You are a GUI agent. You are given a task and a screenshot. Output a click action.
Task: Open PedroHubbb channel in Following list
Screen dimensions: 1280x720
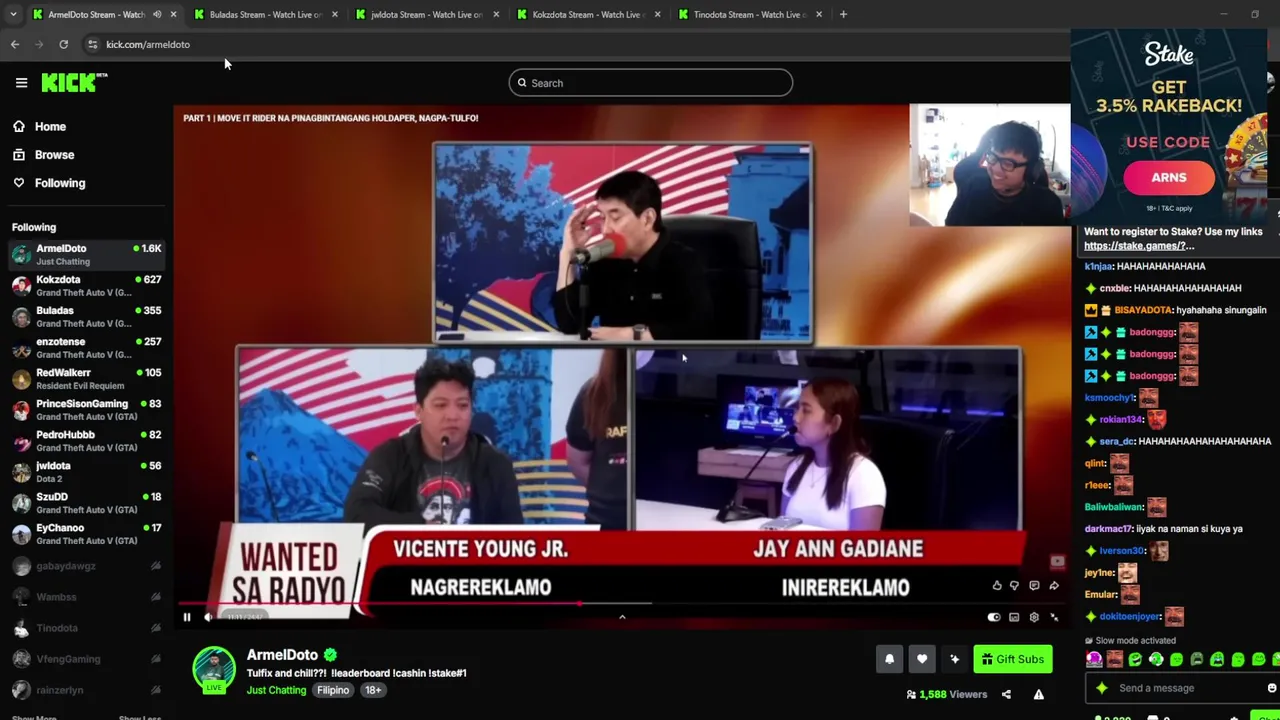pyautogui.click(x=87, y=441)
